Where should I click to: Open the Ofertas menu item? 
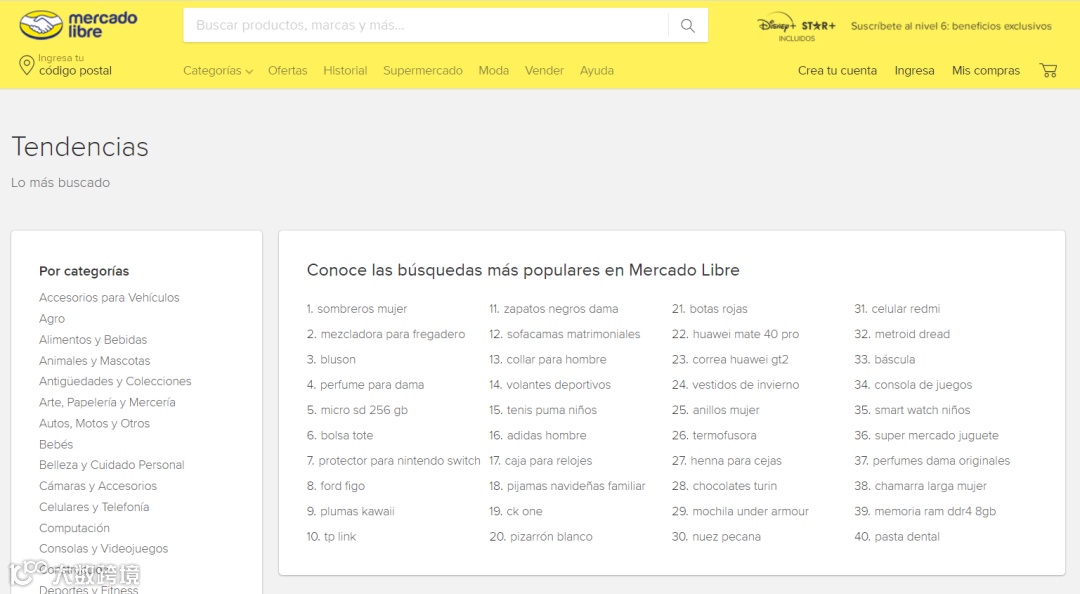click(287, 70)
